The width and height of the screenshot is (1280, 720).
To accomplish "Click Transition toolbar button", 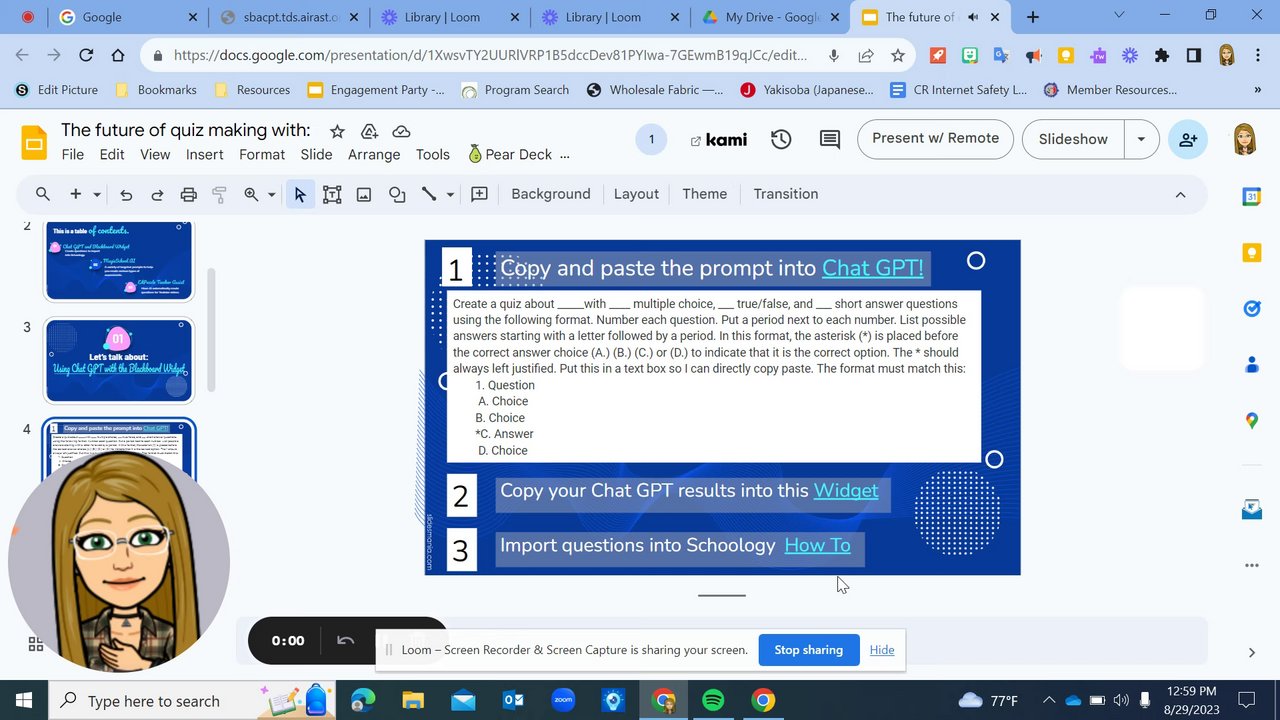I will 786,194.
